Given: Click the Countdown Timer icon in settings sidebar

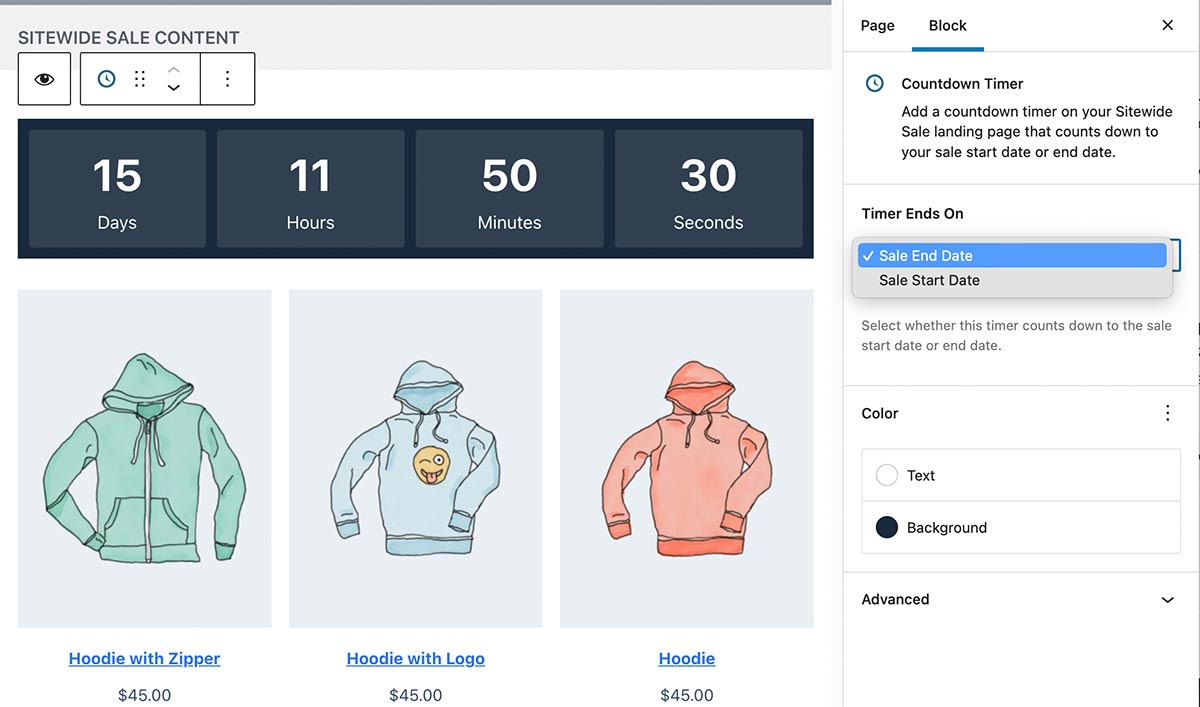Looking at the screenshot, I should click(873, 83).
